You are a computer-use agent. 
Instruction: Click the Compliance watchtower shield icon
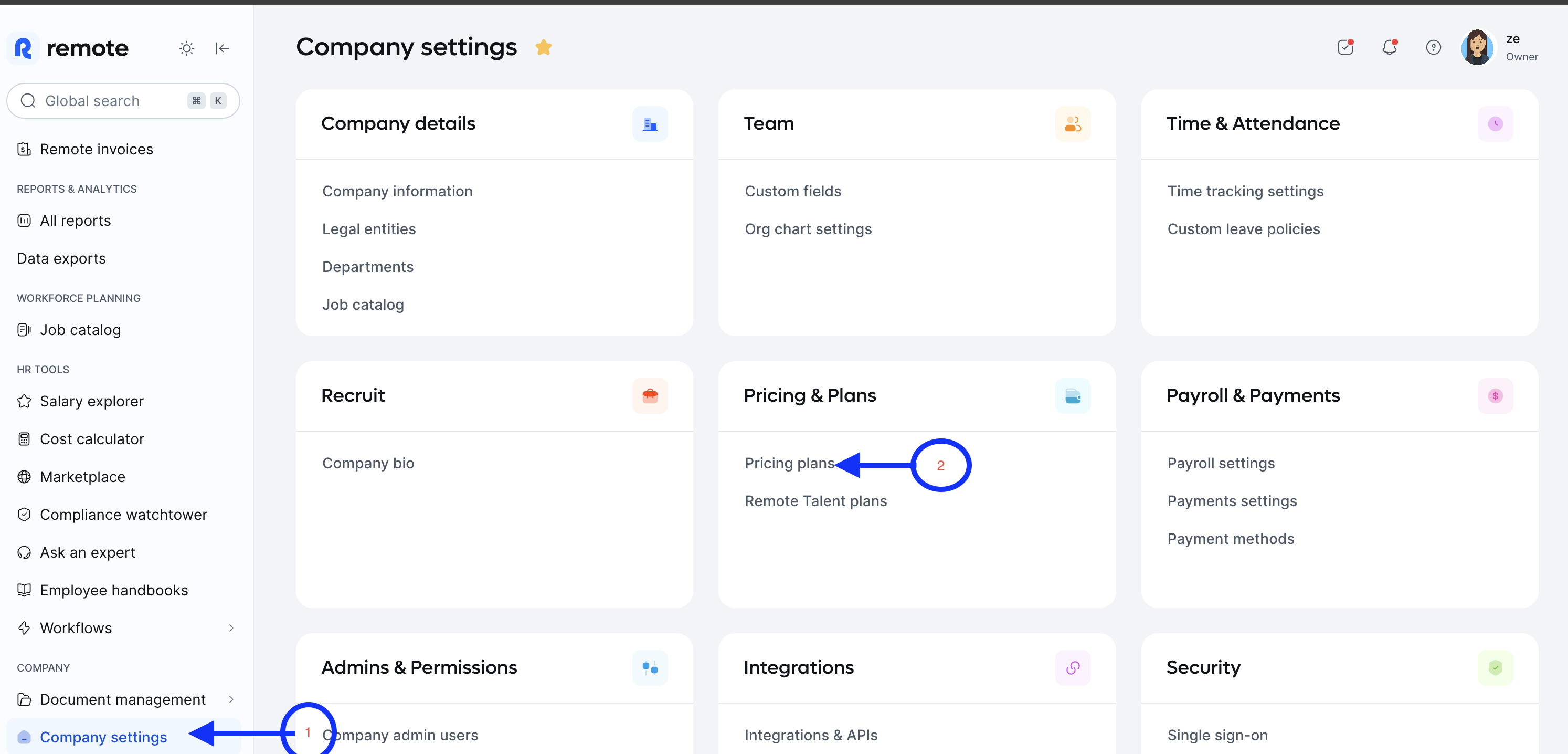pyautogui.click(x=24, y=515)
